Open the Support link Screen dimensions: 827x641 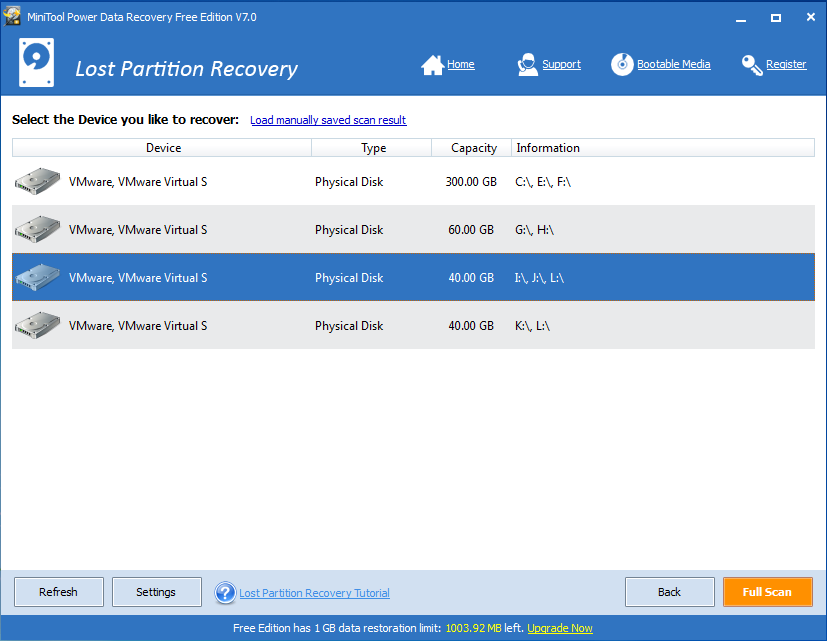point(561,64)
